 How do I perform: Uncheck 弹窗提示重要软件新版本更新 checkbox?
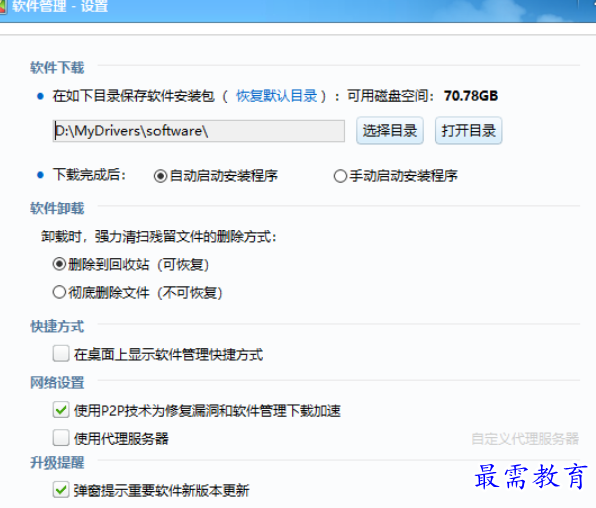pyautogui.click(x=61, y=489)
